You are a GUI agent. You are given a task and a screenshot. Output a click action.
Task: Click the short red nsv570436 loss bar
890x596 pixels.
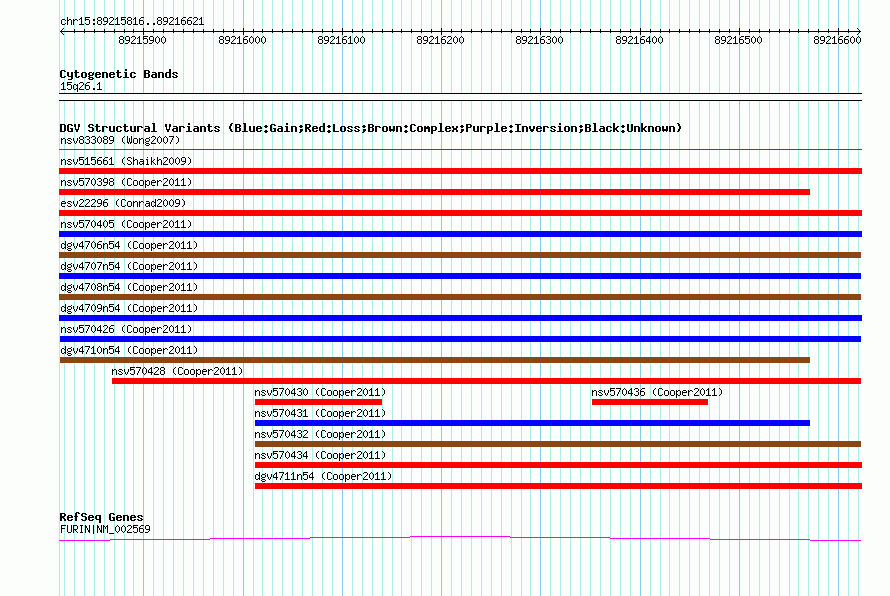(650, 402)
